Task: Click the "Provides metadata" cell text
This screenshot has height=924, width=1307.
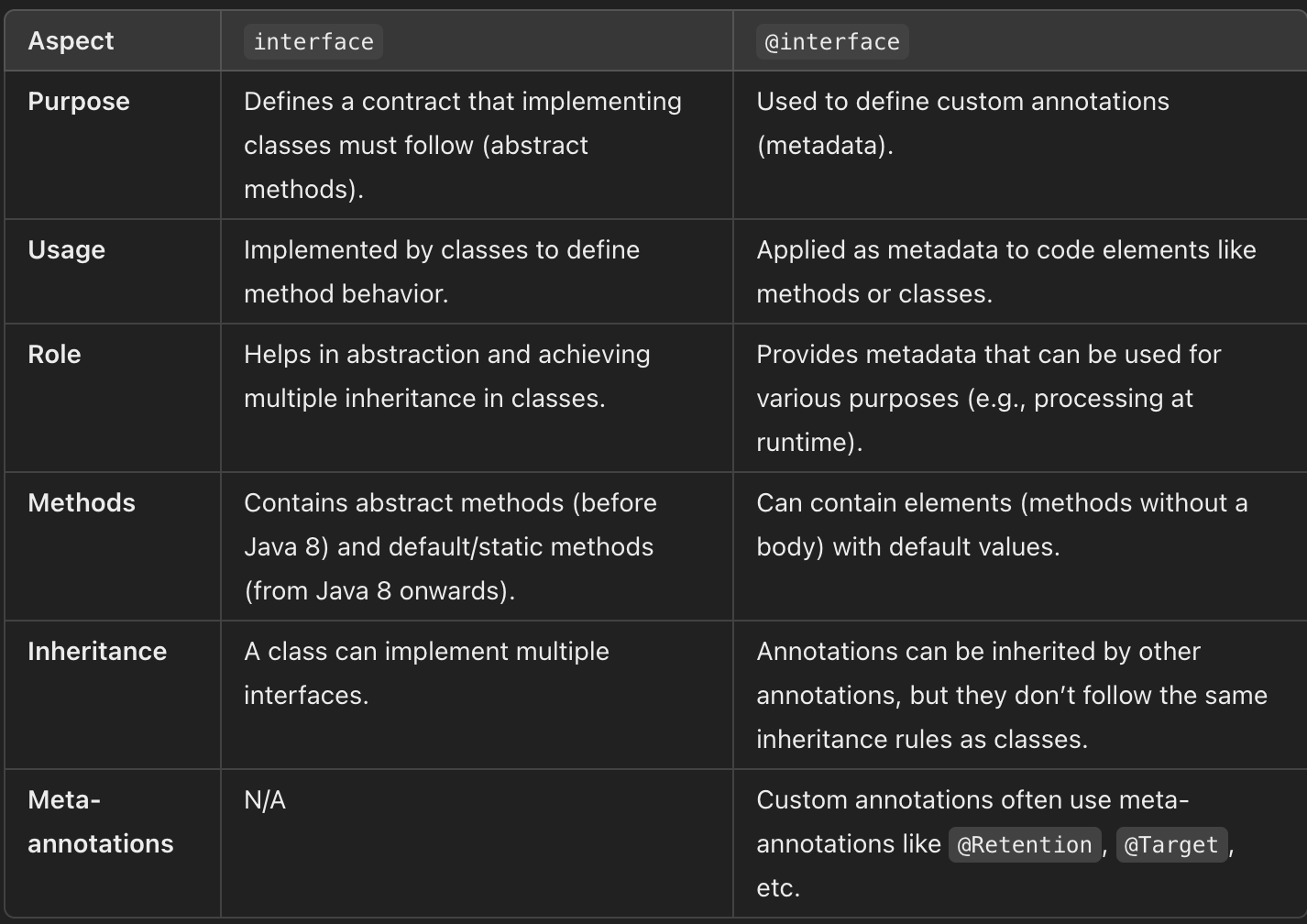Action: point(988,398)
